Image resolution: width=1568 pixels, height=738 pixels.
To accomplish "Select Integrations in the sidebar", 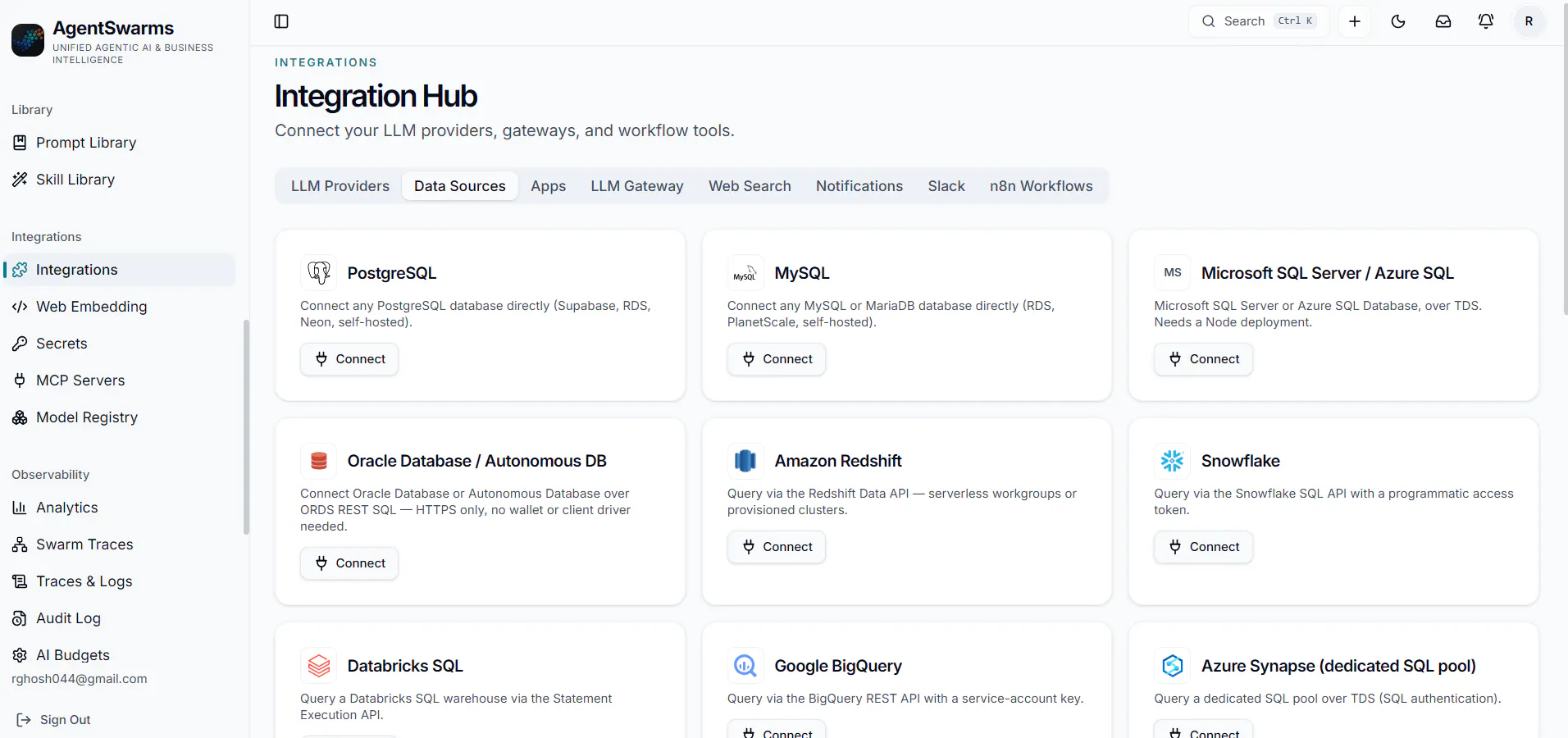I will 120,270.
